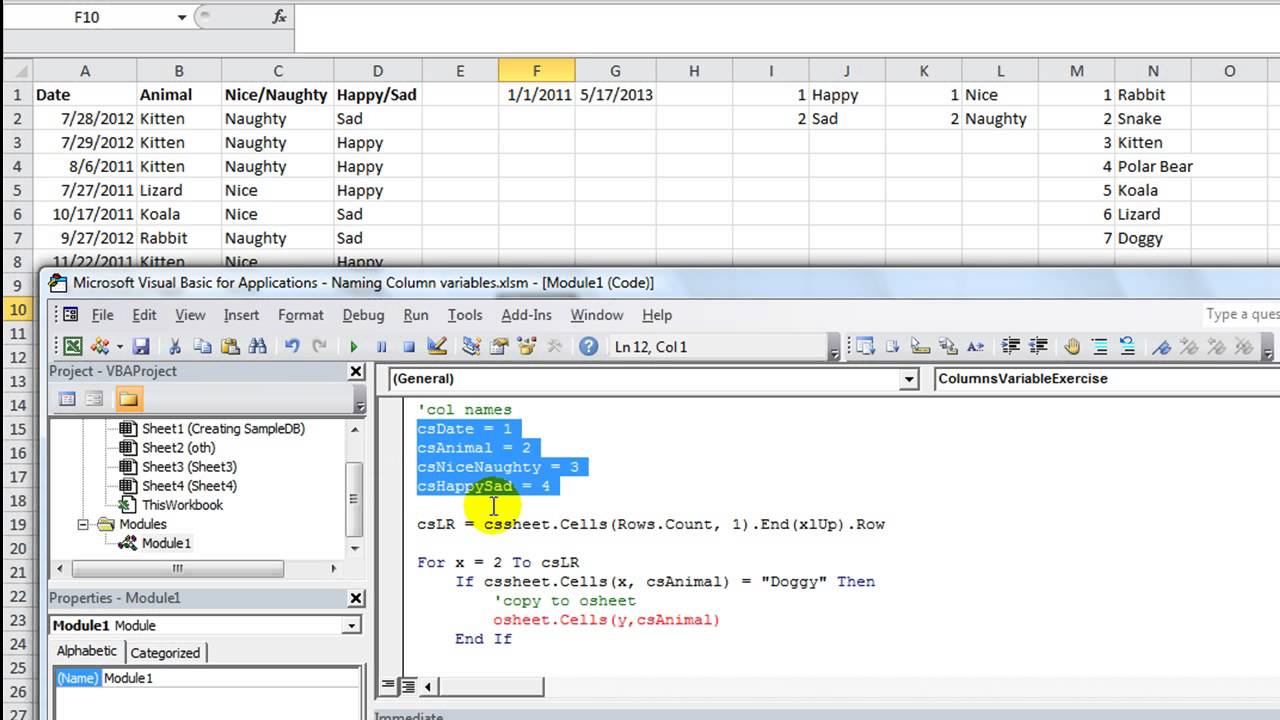Click Complete Word in the Edit toolbar
Screen dimensions: 1280x720
point(974,347)
